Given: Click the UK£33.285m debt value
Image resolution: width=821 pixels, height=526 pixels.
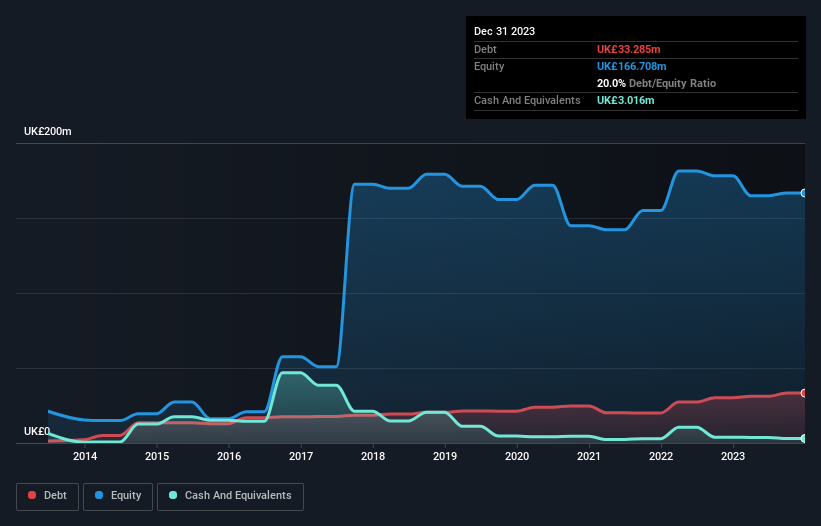Looking at the screenshot, I should point(628,49).
